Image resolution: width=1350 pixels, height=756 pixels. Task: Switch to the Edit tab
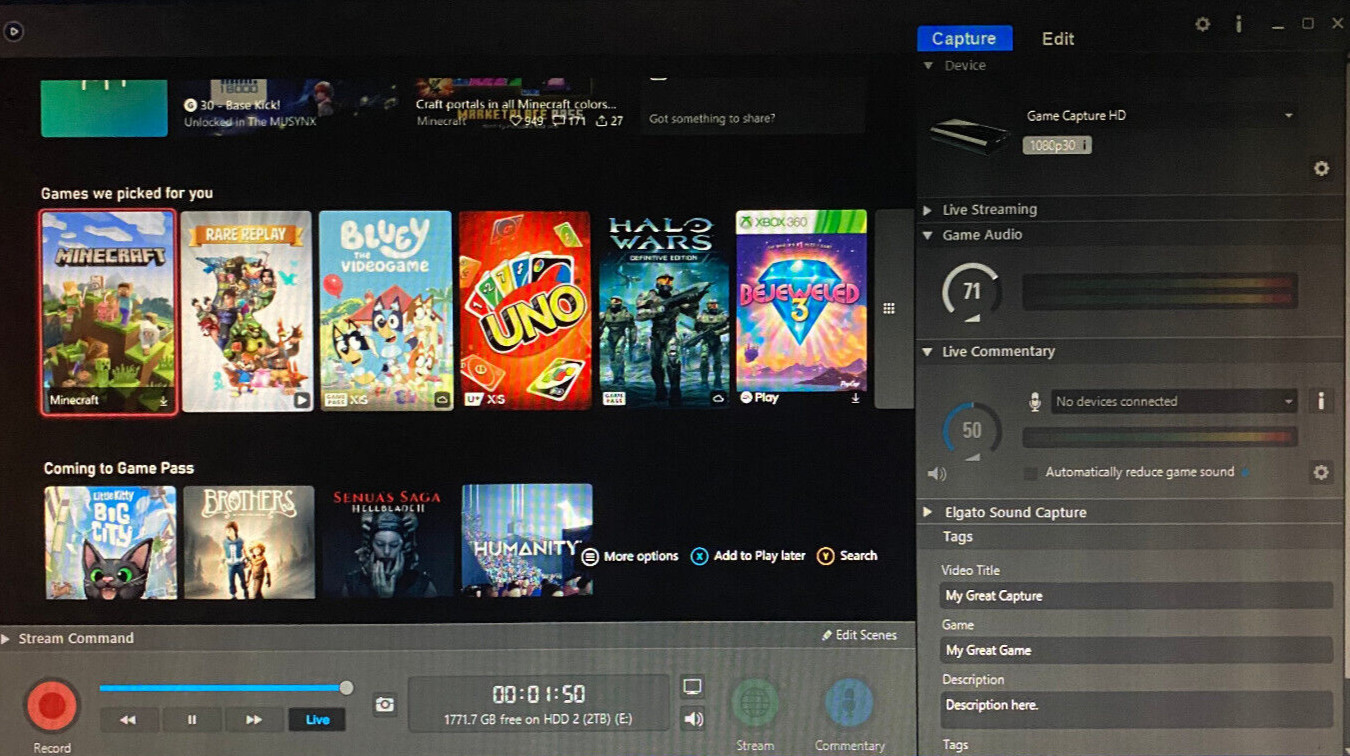tap(1058, 38)
